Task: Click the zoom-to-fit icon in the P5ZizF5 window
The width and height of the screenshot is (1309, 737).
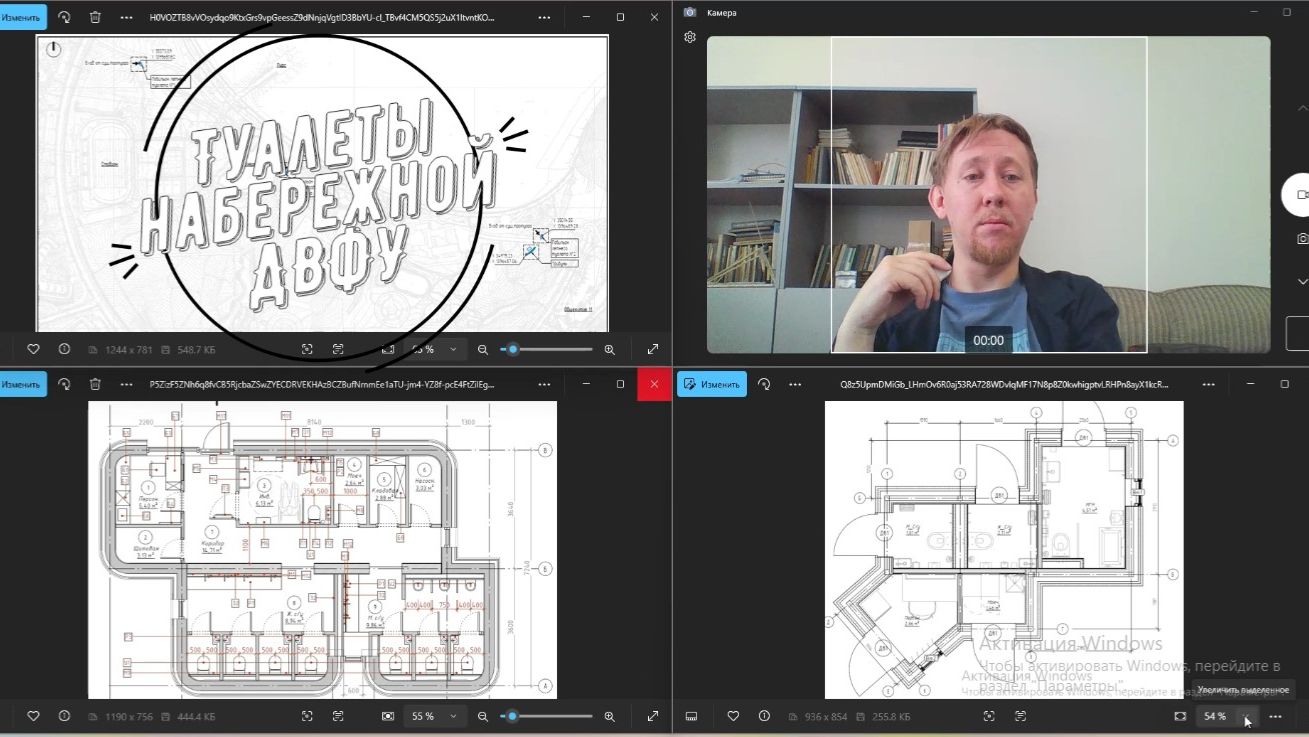Action: (x=387, y=716)
